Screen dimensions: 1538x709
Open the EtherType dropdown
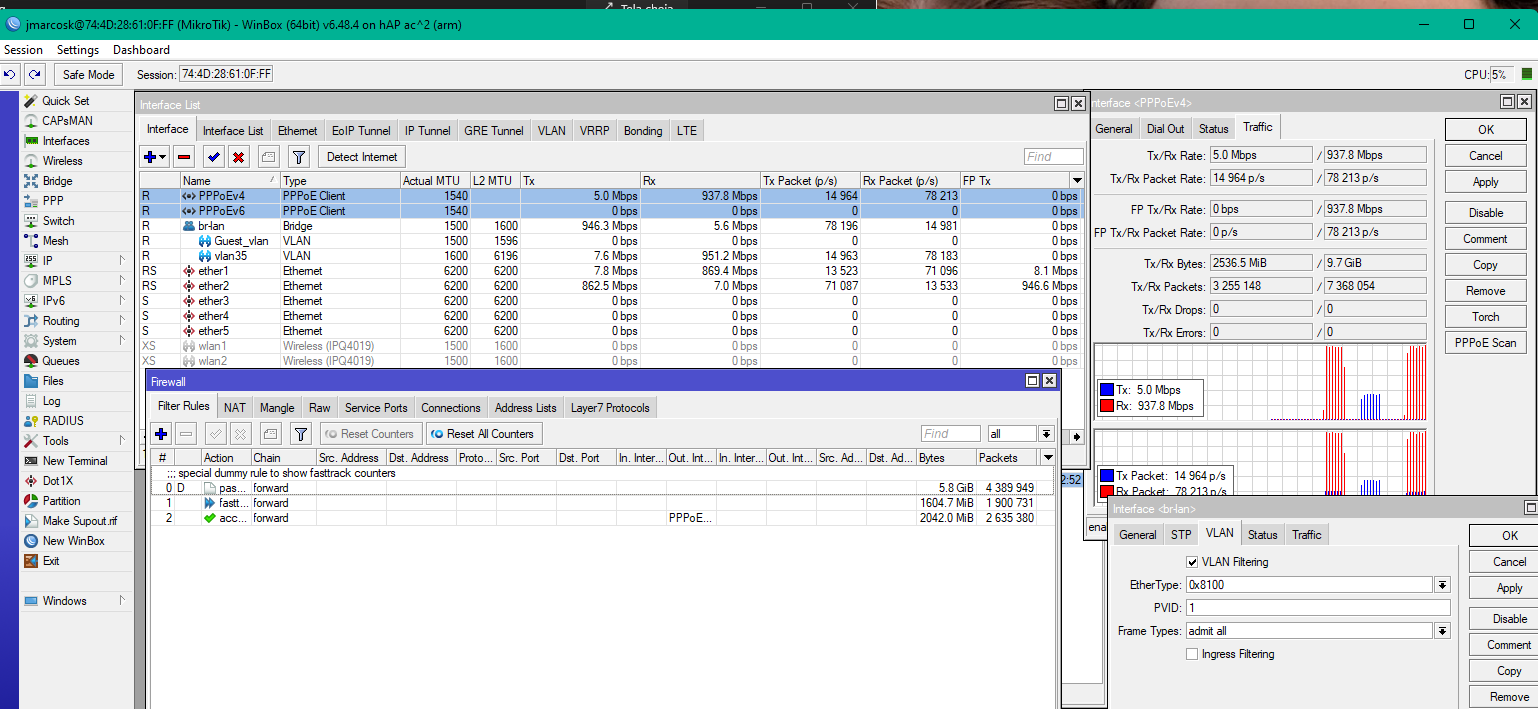pos(1442,585)
